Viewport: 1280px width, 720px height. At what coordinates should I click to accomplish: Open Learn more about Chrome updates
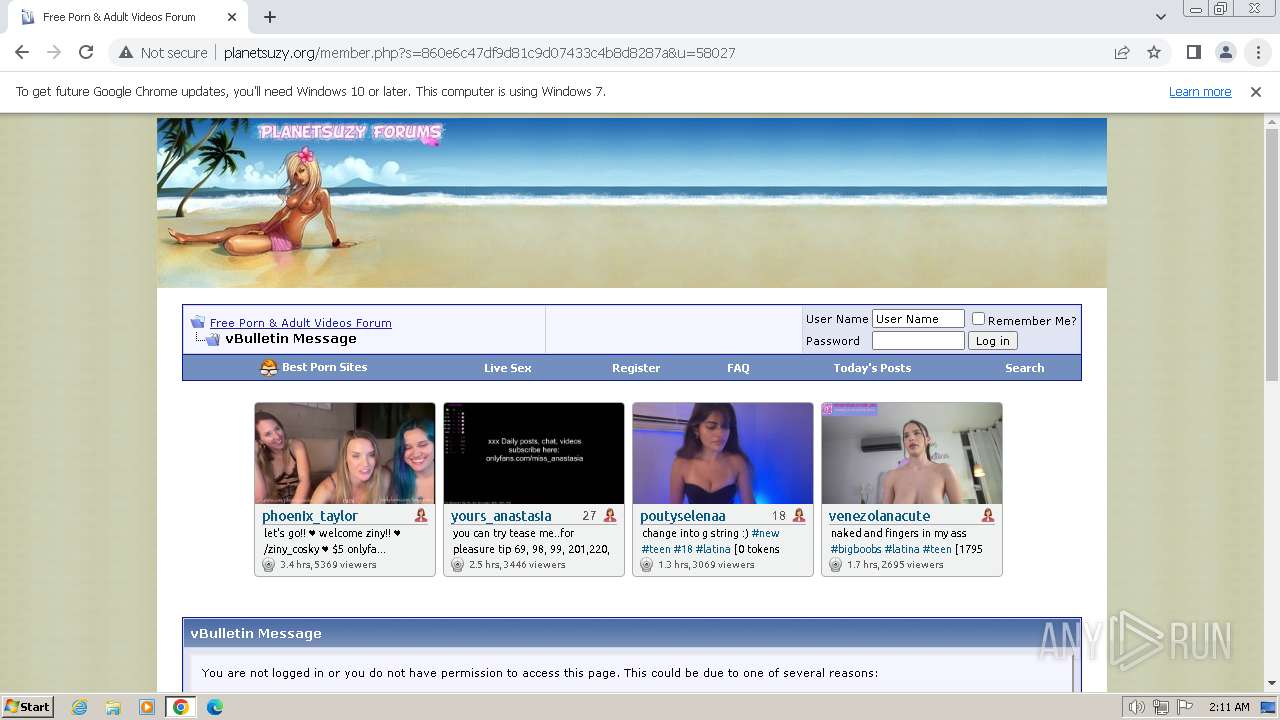pos(1200,92)
